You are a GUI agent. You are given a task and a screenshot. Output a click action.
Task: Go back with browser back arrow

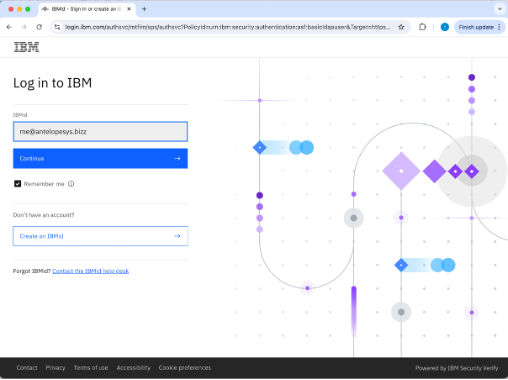9,27
